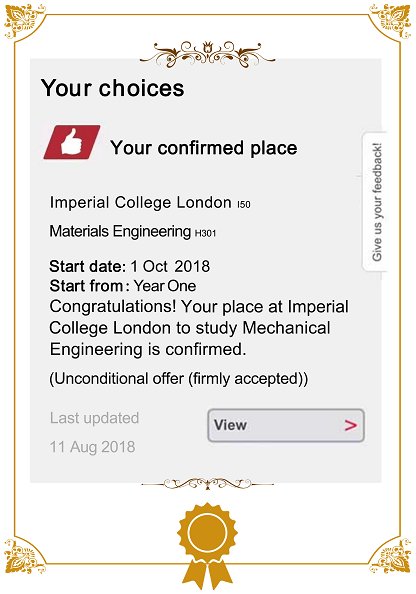The height and width of the screenshot is (594, 416).
Task: Click the Materials Engineering course name
Action: pos(120,231)
